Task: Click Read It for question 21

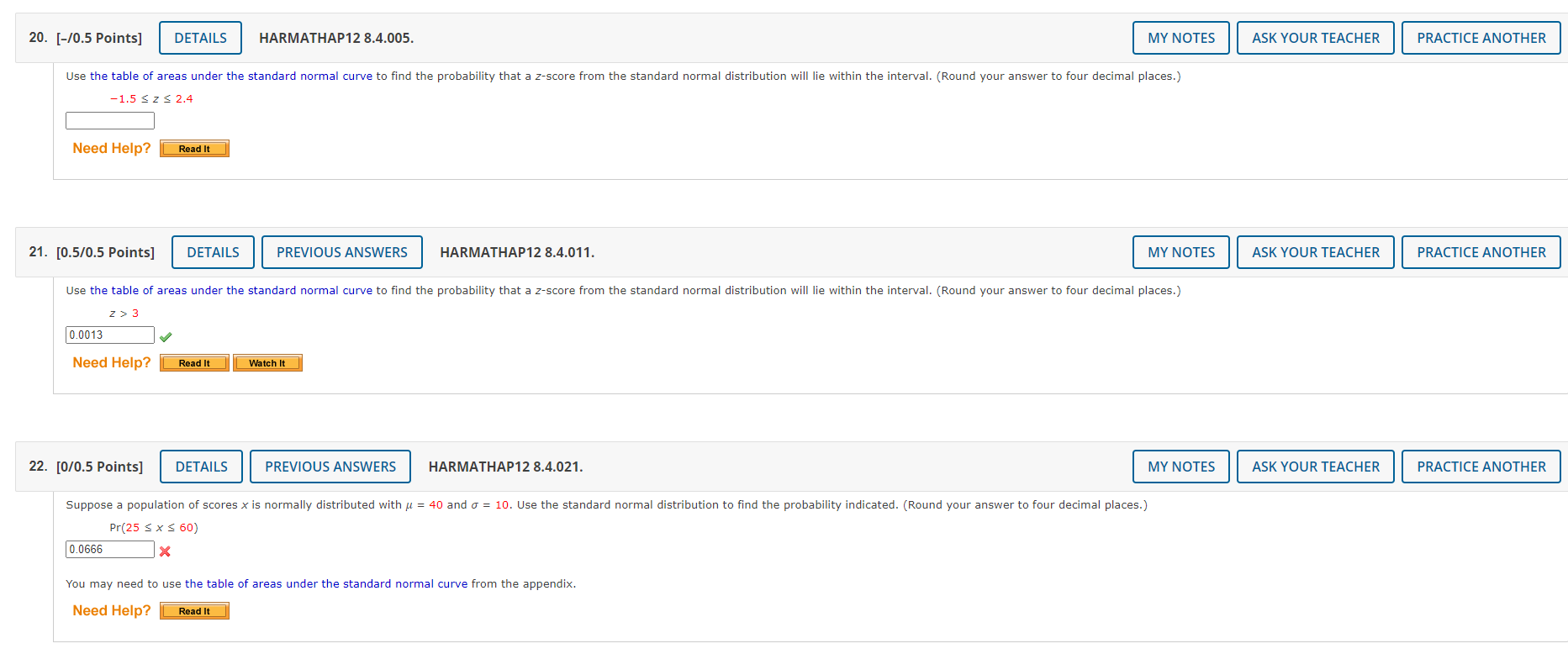Action: [193, 362]
